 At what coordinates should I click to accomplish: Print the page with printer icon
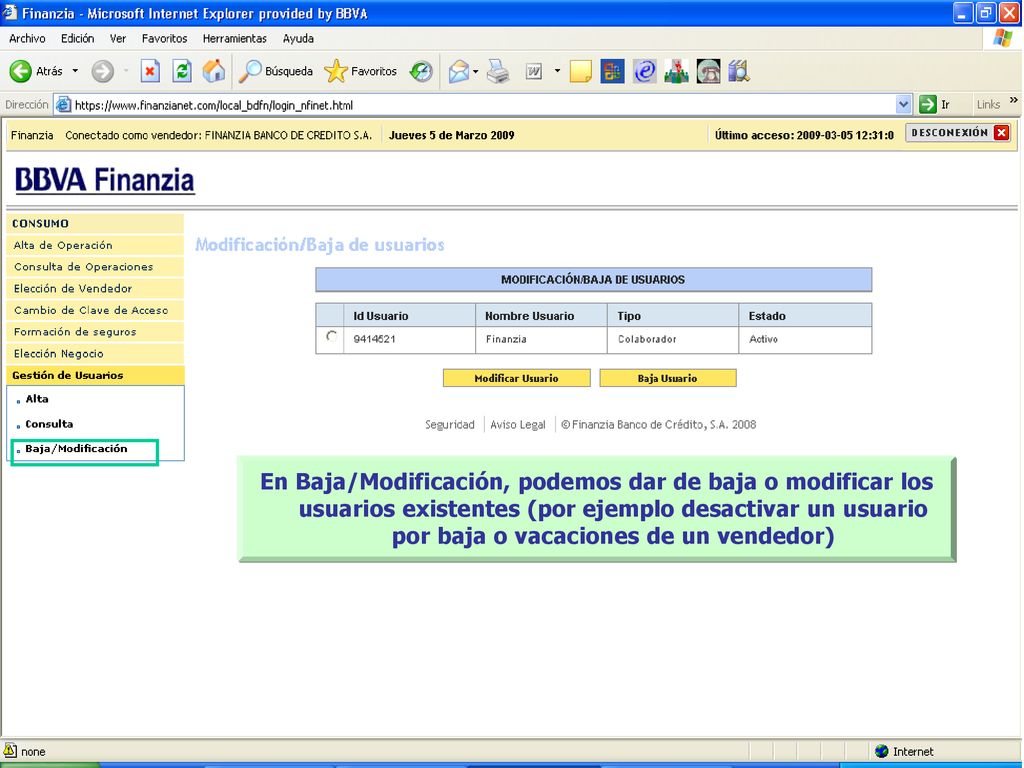click(498, 71)
